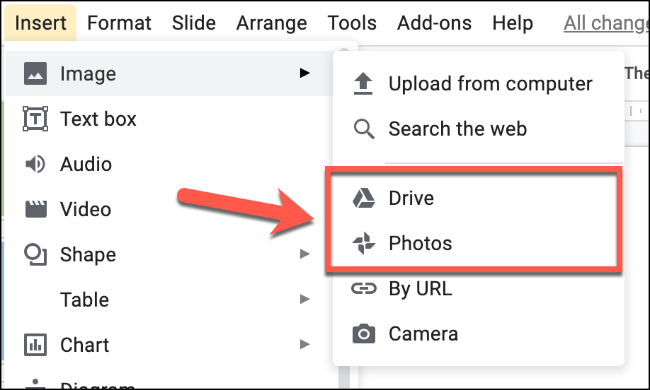Open the Insert menu
Viewport: 650px width, 390px height.
(40, 23)
